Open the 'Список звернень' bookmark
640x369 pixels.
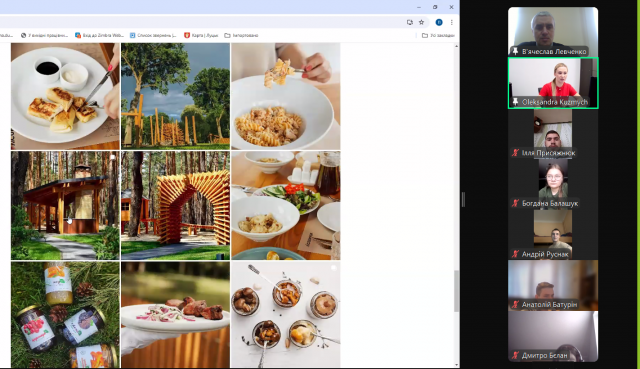click(153, 36)
